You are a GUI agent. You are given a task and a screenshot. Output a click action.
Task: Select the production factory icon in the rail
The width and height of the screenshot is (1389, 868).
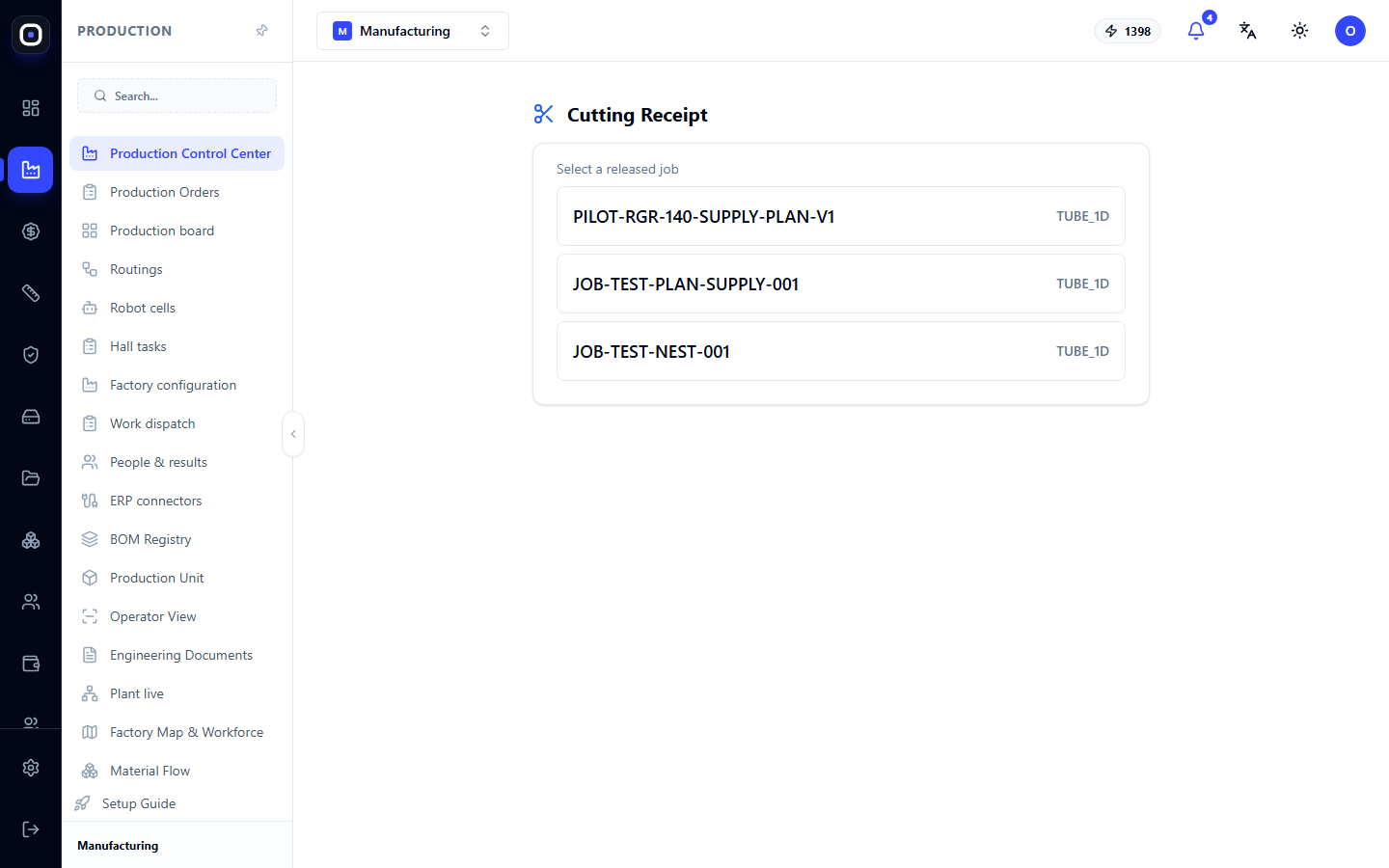pyautogui.click(x=31, y=170)
